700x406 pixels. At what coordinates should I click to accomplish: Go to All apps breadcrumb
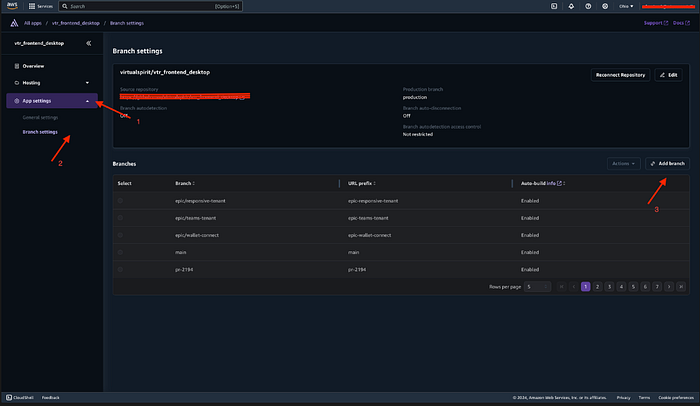(x=33, y=23)
